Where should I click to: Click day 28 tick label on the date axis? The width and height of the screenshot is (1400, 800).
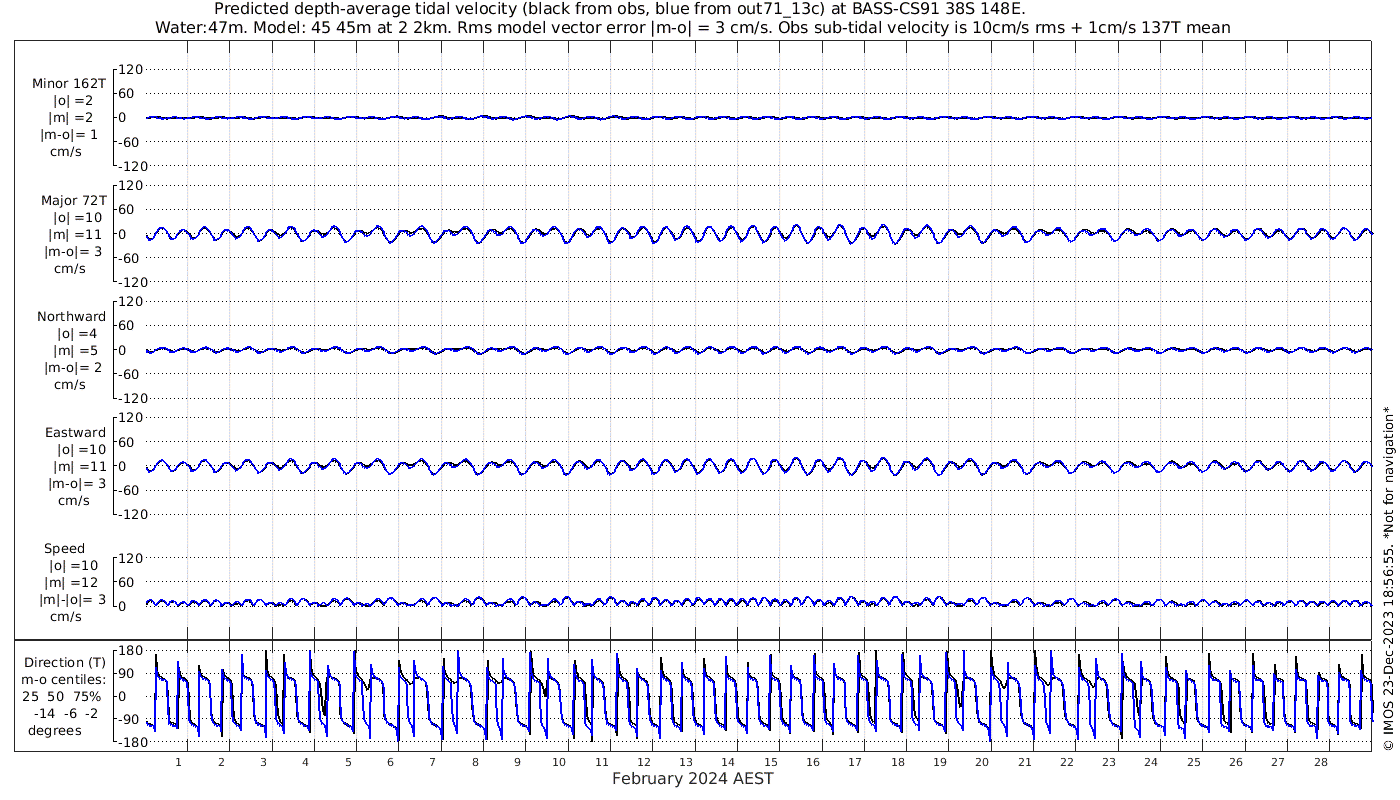1320,762
